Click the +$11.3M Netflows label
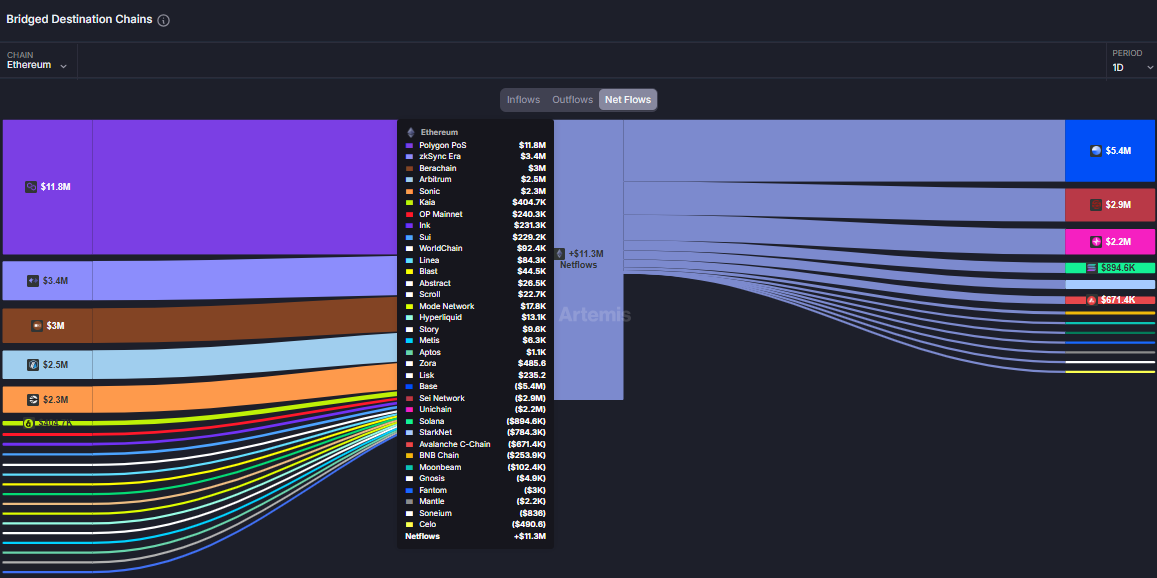Viewport: 1157px width, 578px height. tap(582, 259)
